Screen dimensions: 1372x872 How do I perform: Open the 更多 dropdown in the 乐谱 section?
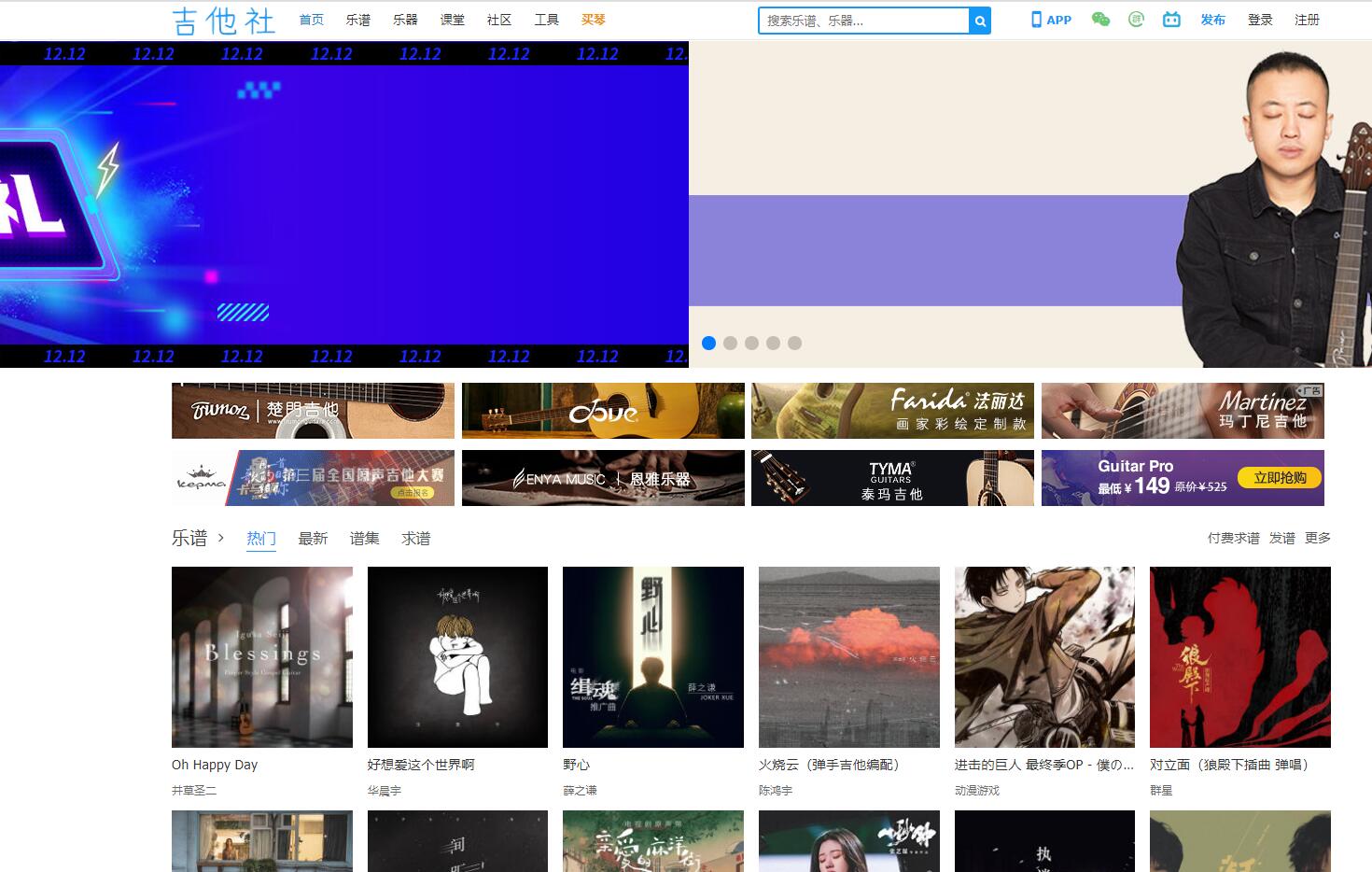[x=1317, y=538]
